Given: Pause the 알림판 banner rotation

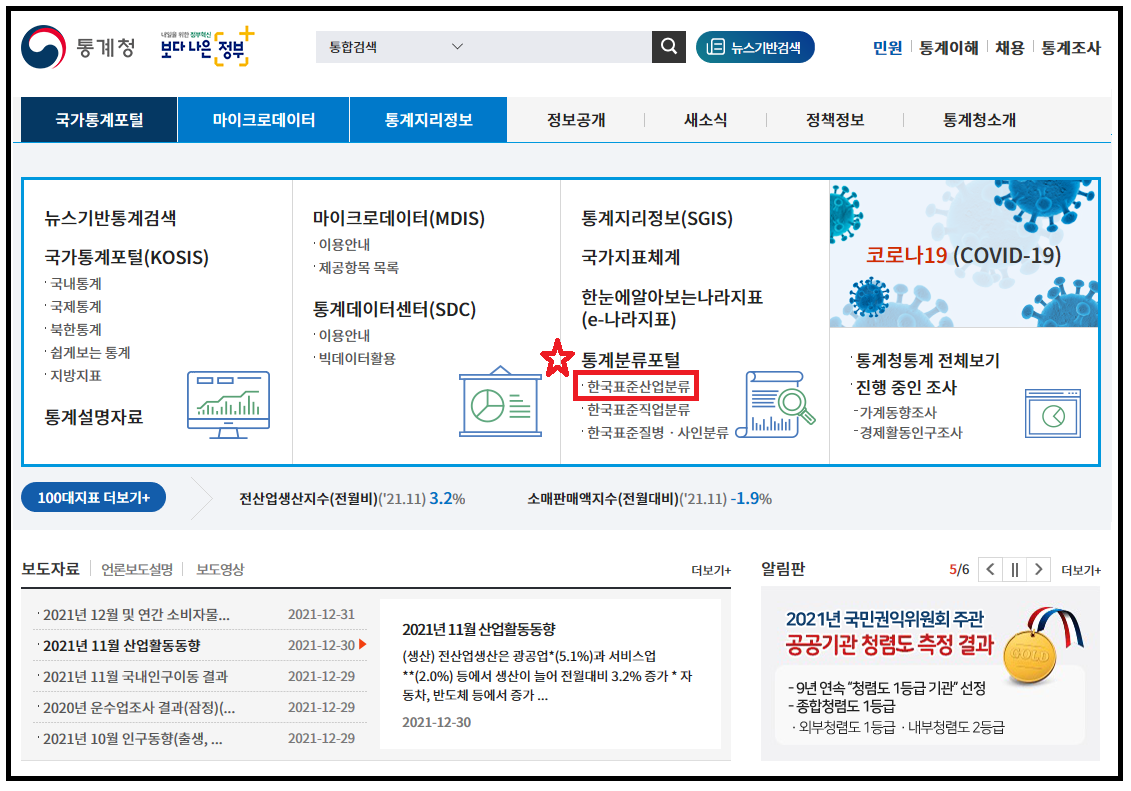Looking at the screenshot, I should [x=1014, y=570].
